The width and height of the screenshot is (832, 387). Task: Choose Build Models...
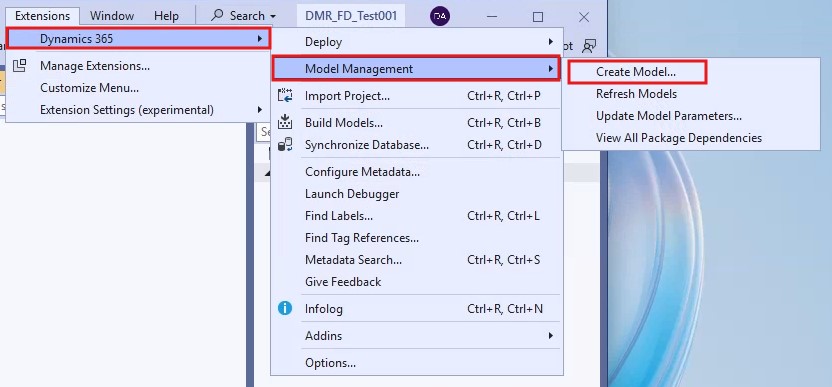[x=344, y=123]
